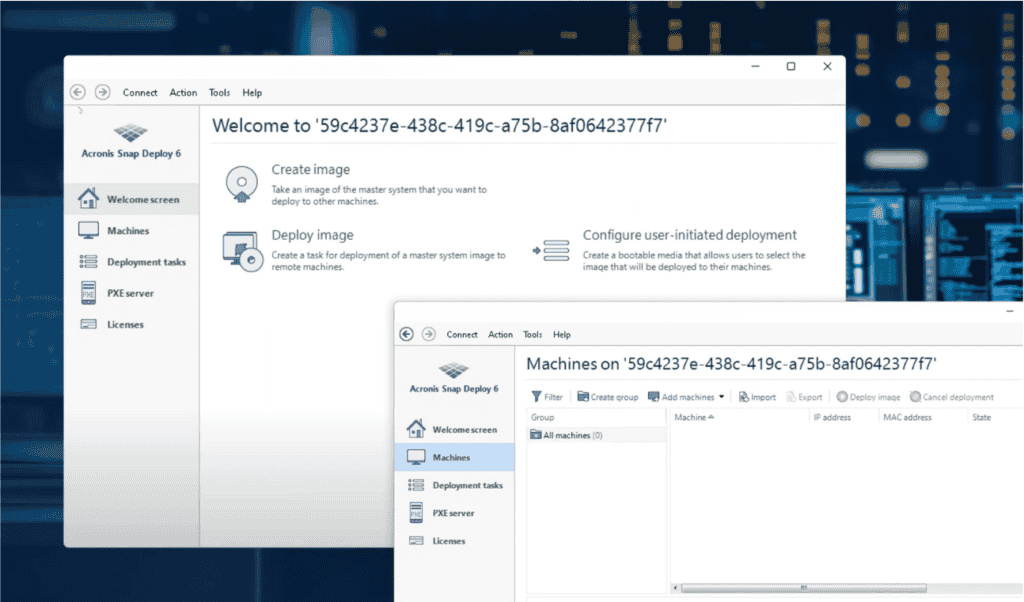Minimize the Welcome window
The image size is (1024, 602).
[x=756, y=67]
